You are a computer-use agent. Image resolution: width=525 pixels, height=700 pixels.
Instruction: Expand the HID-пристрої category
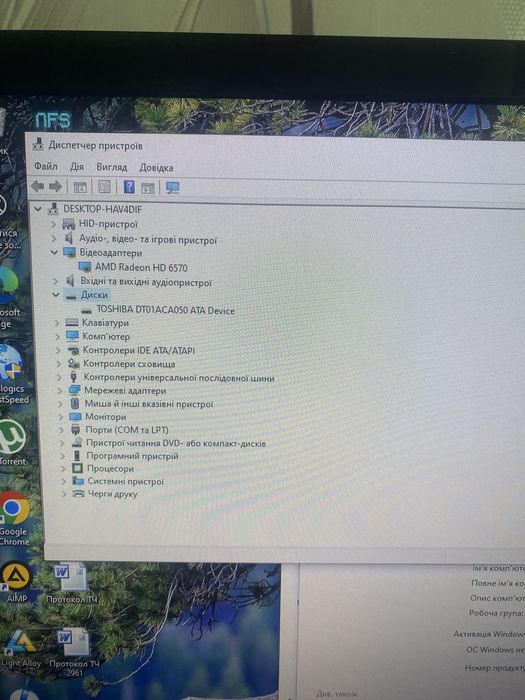point(53,224)
